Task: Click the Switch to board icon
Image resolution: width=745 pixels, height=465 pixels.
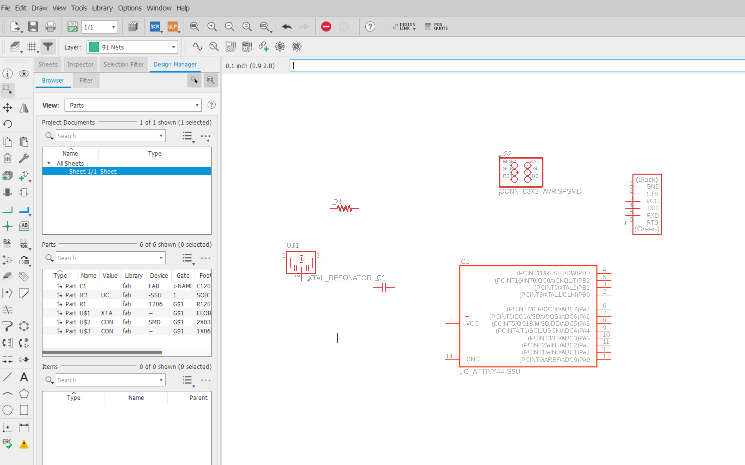Action: 72,27
